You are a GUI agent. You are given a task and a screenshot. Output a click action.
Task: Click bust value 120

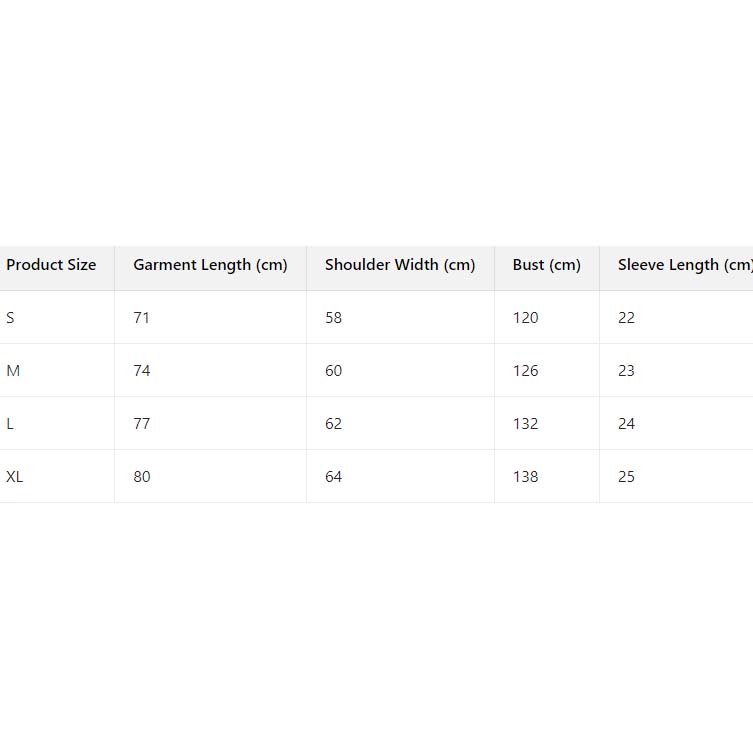coord(525,318)
